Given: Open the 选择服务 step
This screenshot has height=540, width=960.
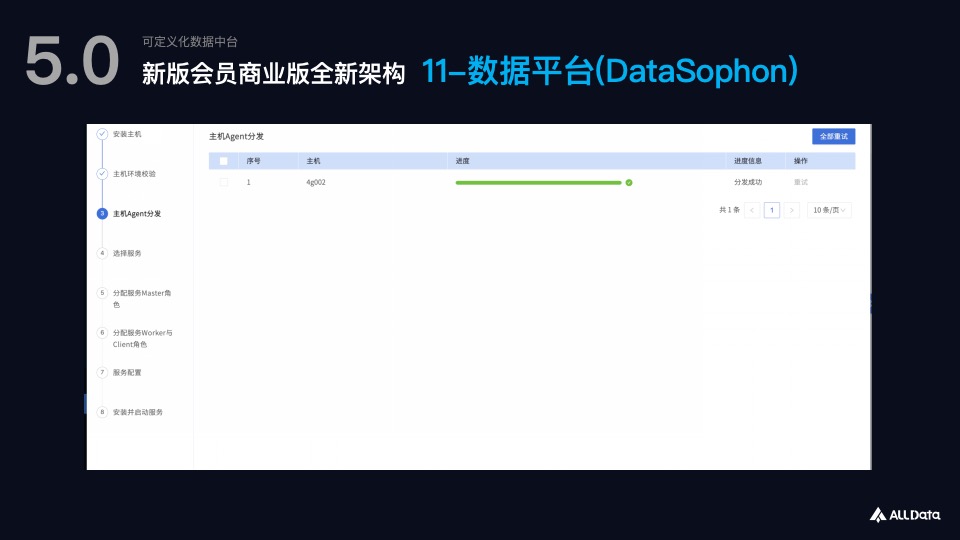Looking at the screenshot, I should coord(127,253).
